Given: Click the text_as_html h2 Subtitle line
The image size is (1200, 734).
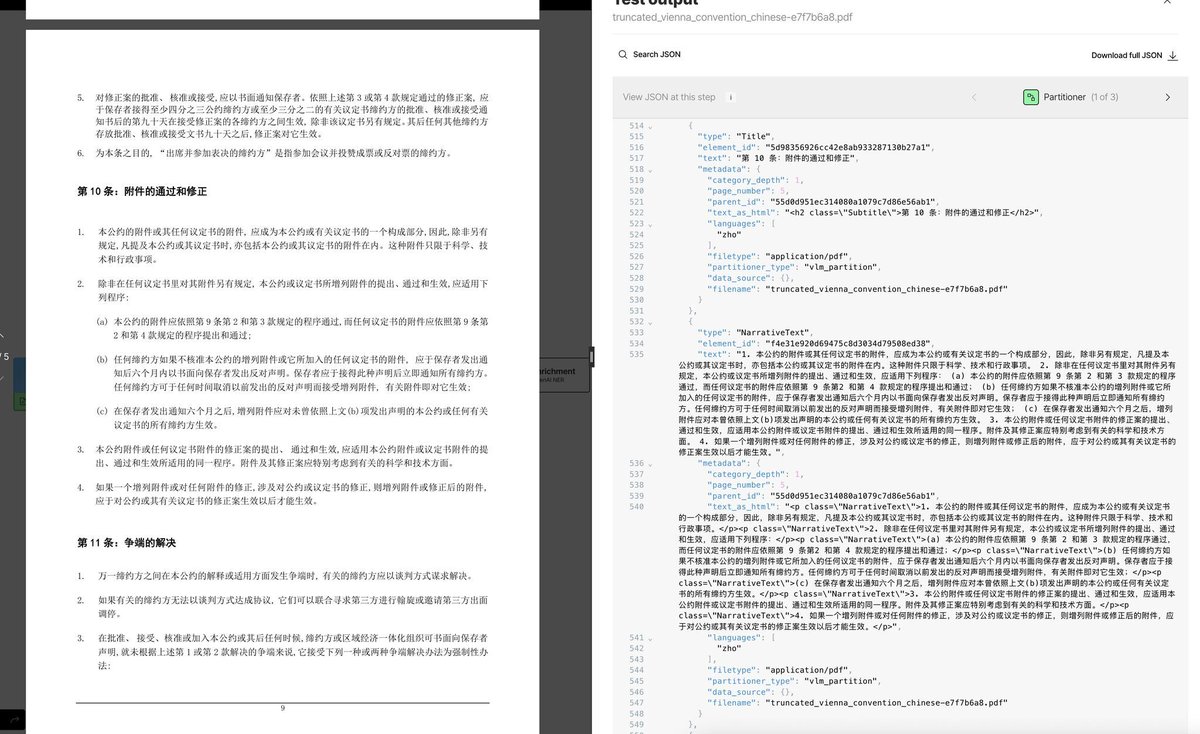Looking at the screenshot, I should coord(875,212).
